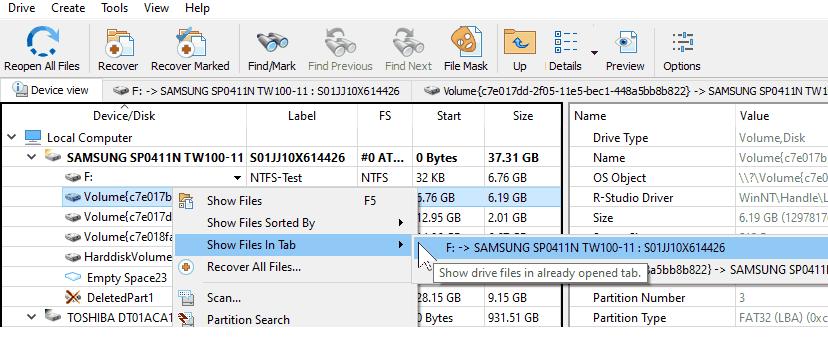Click the Label column header

302,116
